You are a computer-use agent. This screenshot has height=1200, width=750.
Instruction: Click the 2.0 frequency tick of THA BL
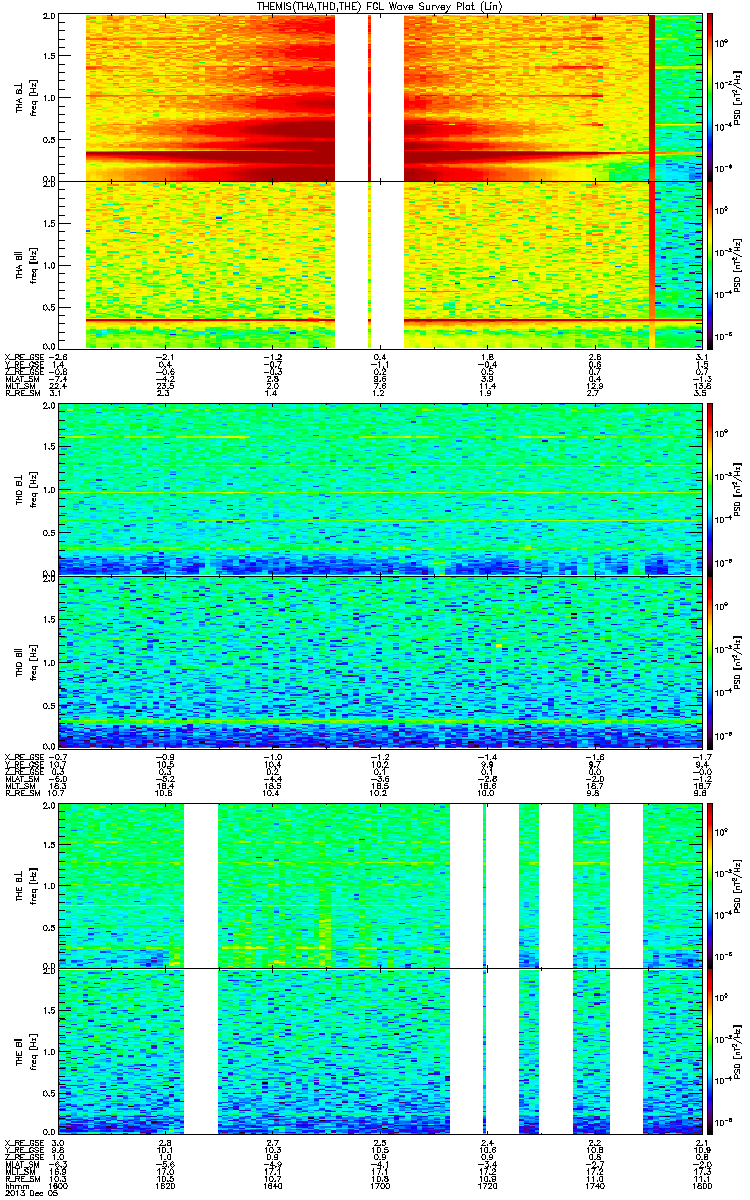point(49,17)
